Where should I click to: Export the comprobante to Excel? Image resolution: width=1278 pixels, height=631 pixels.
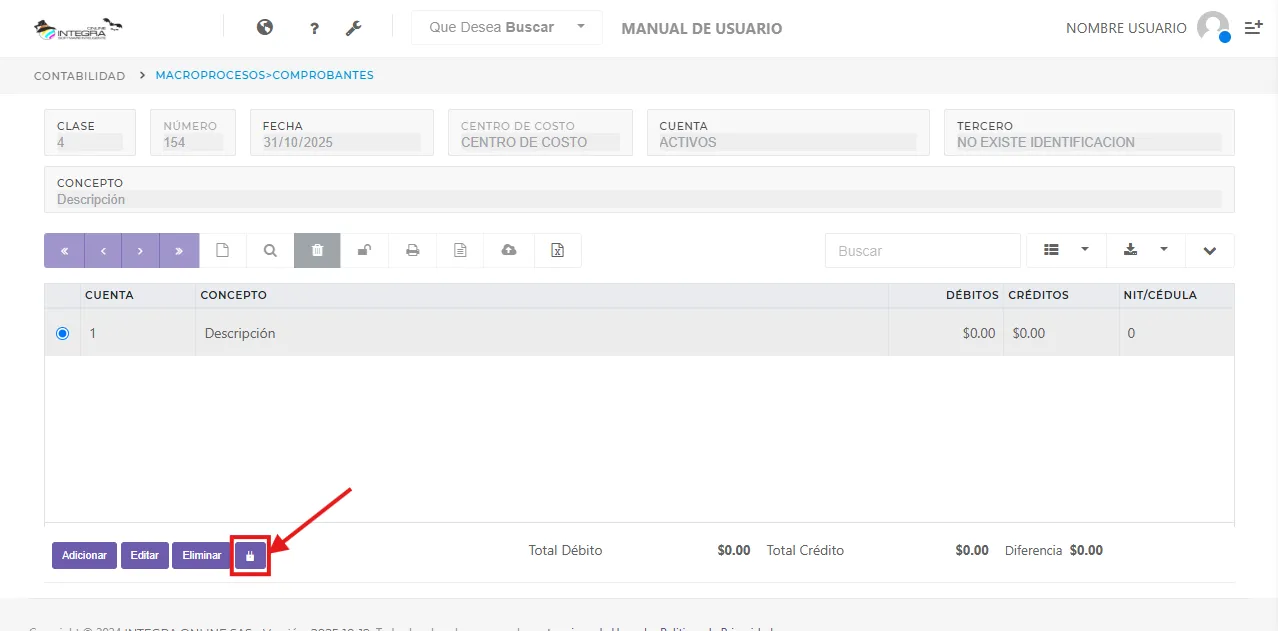(x=557, y=250)
